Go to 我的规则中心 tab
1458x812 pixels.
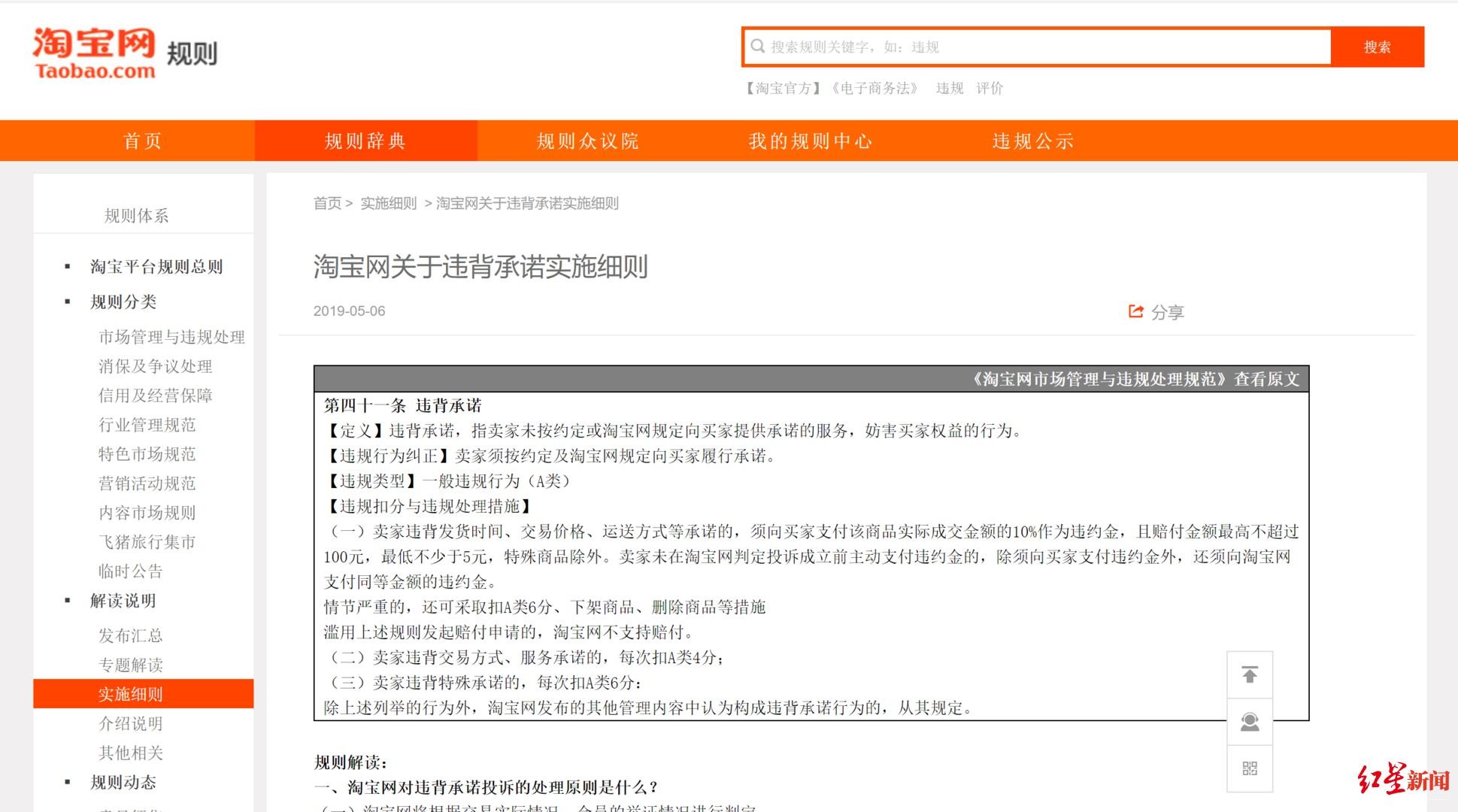810,141
